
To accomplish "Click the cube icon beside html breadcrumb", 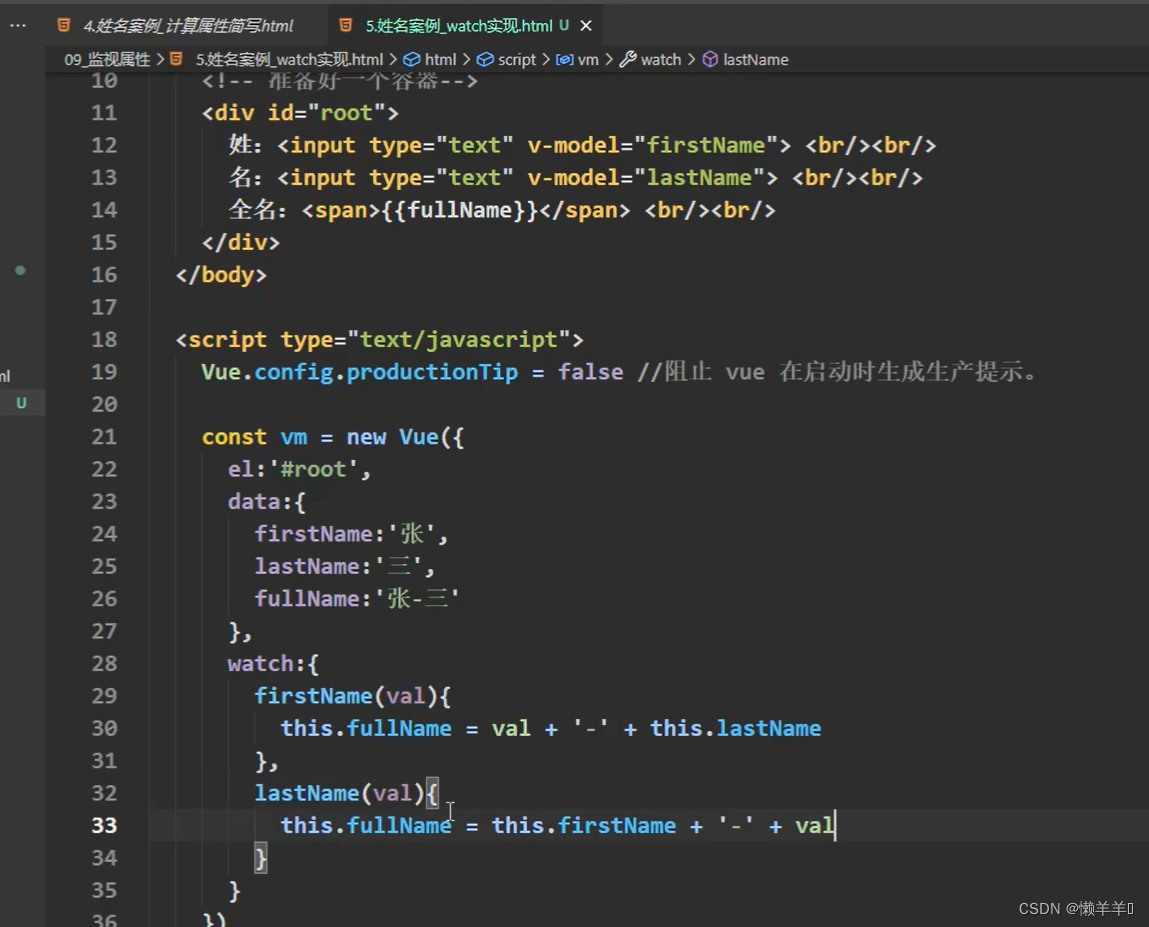I will pos(411,60).
